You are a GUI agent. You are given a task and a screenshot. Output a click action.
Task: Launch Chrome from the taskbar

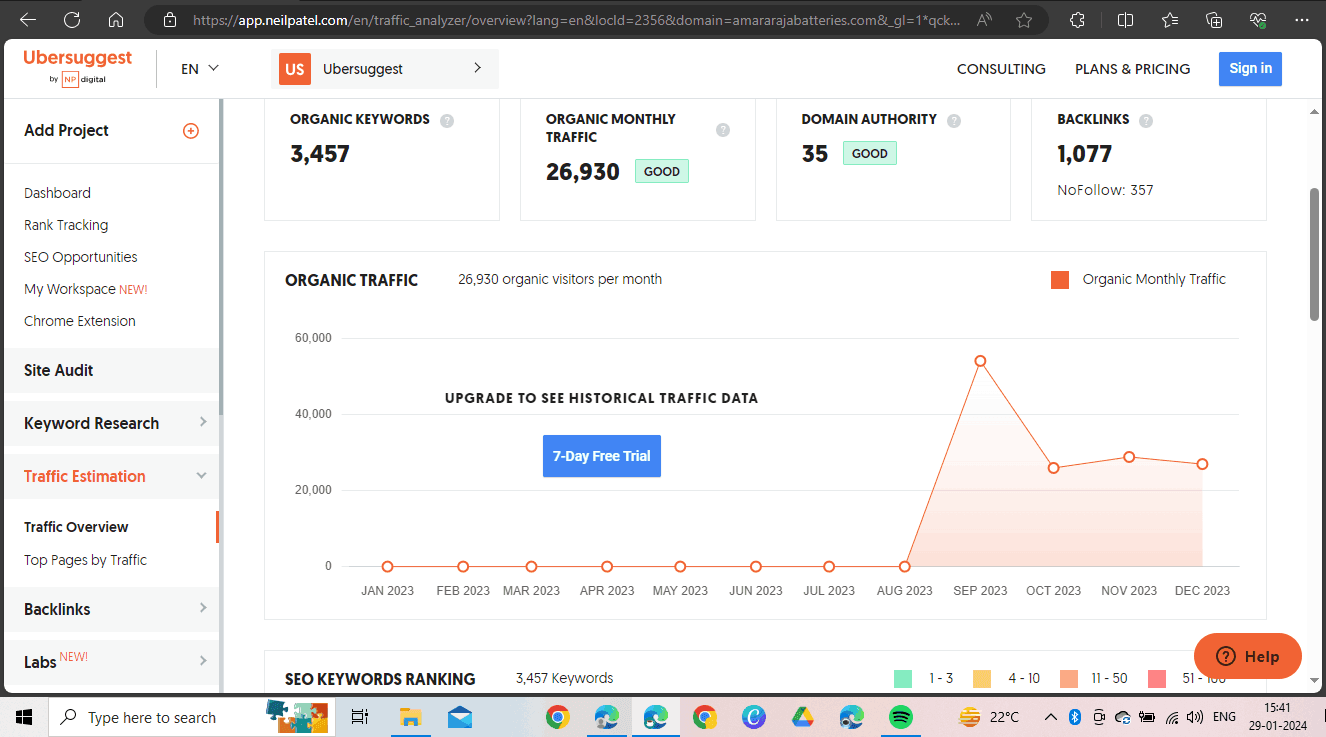coord(557,717)
